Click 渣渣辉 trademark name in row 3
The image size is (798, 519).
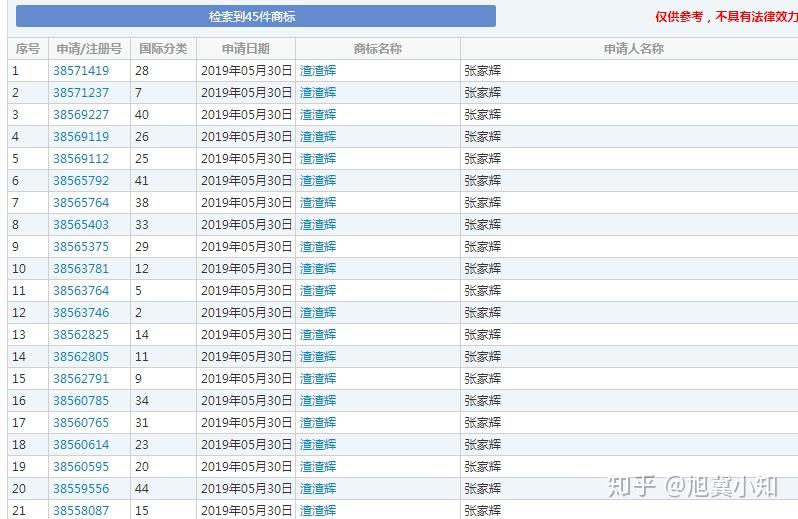[318, 114]
